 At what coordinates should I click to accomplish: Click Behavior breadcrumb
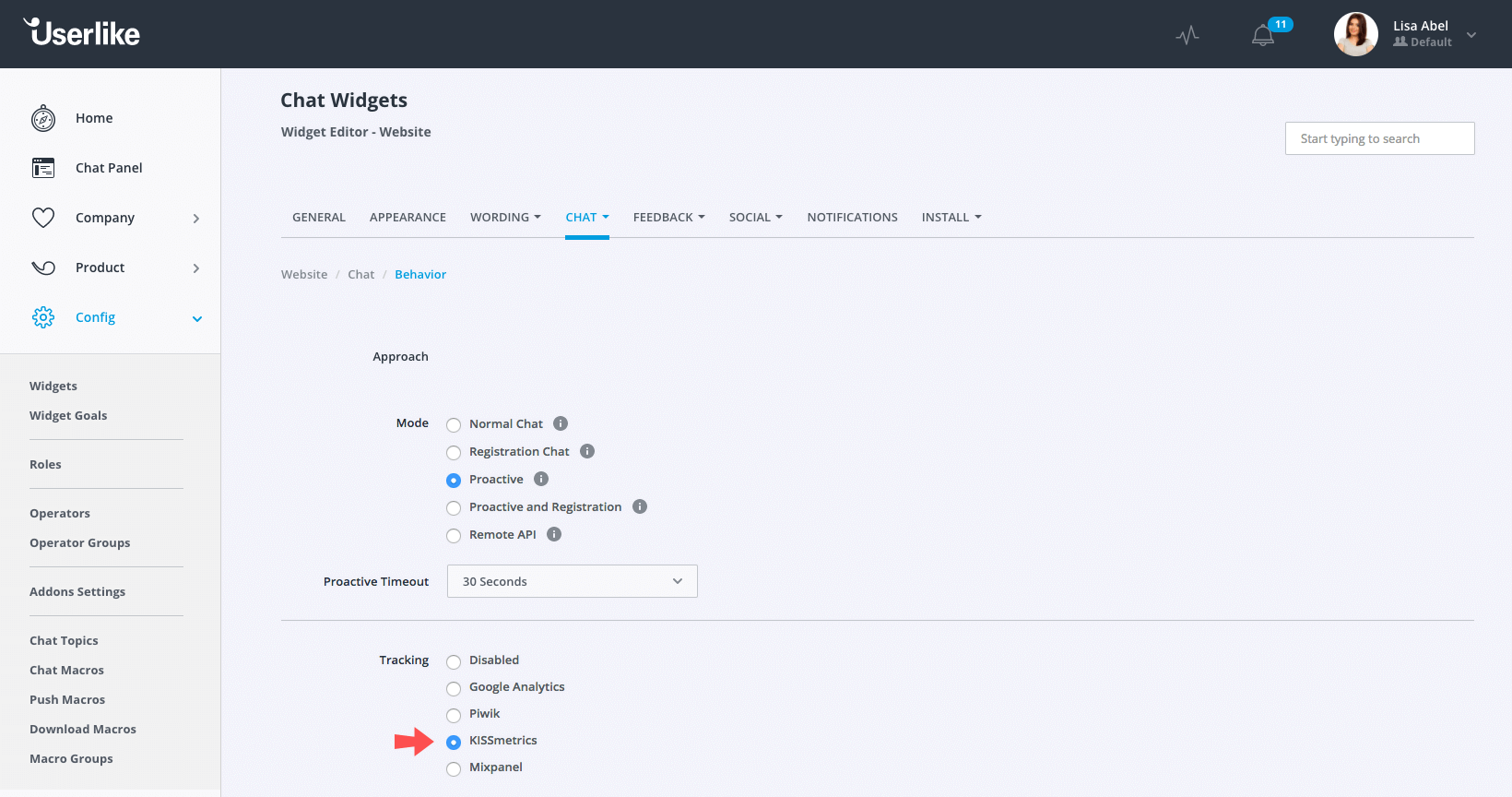click(420, 275)
